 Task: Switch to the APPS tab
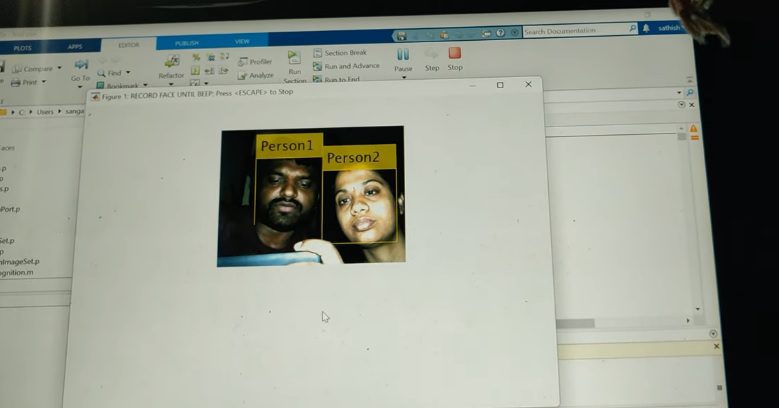(75, 47)
